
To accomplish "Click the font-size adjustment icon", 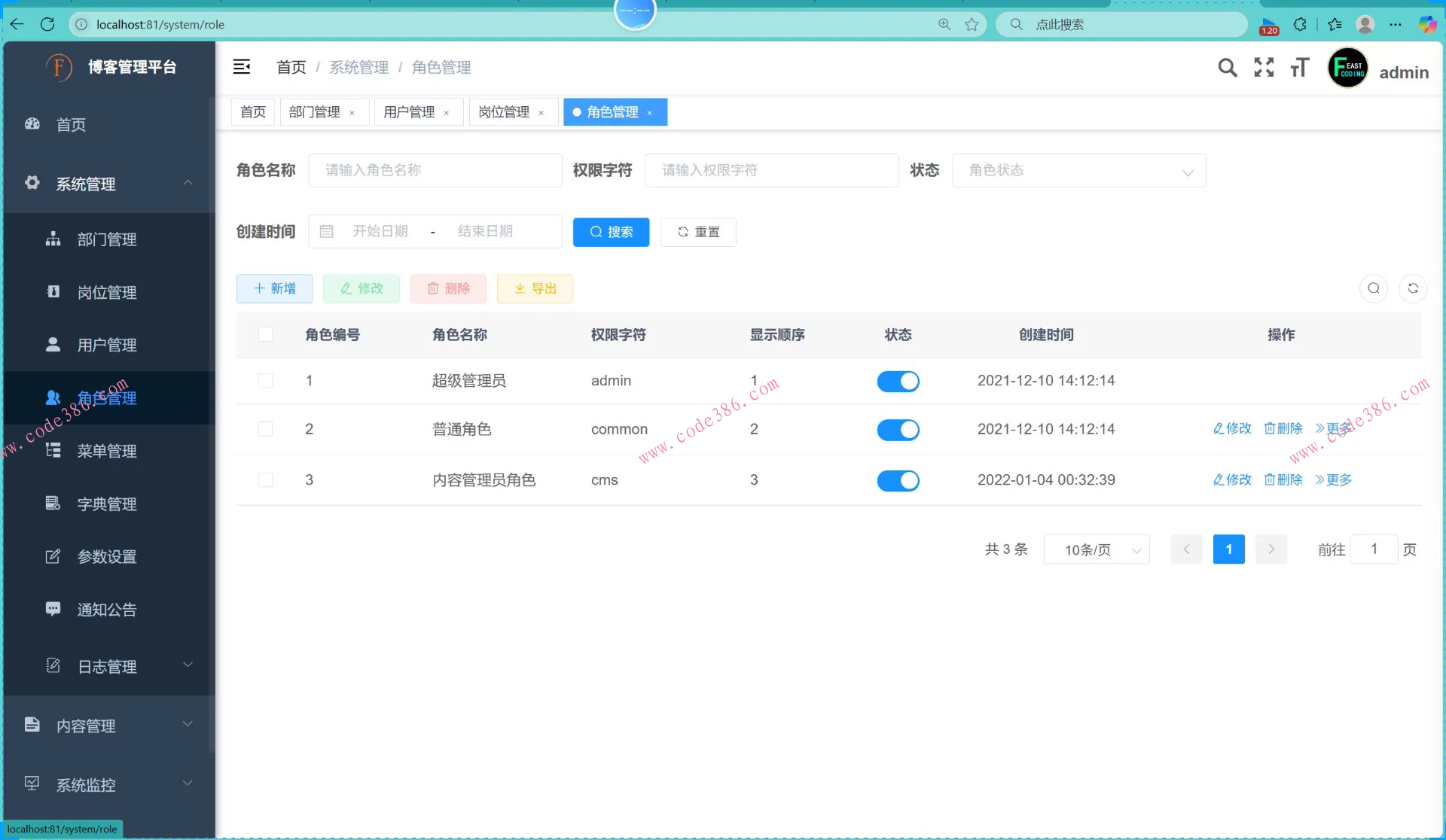I will pos(1299,67).
